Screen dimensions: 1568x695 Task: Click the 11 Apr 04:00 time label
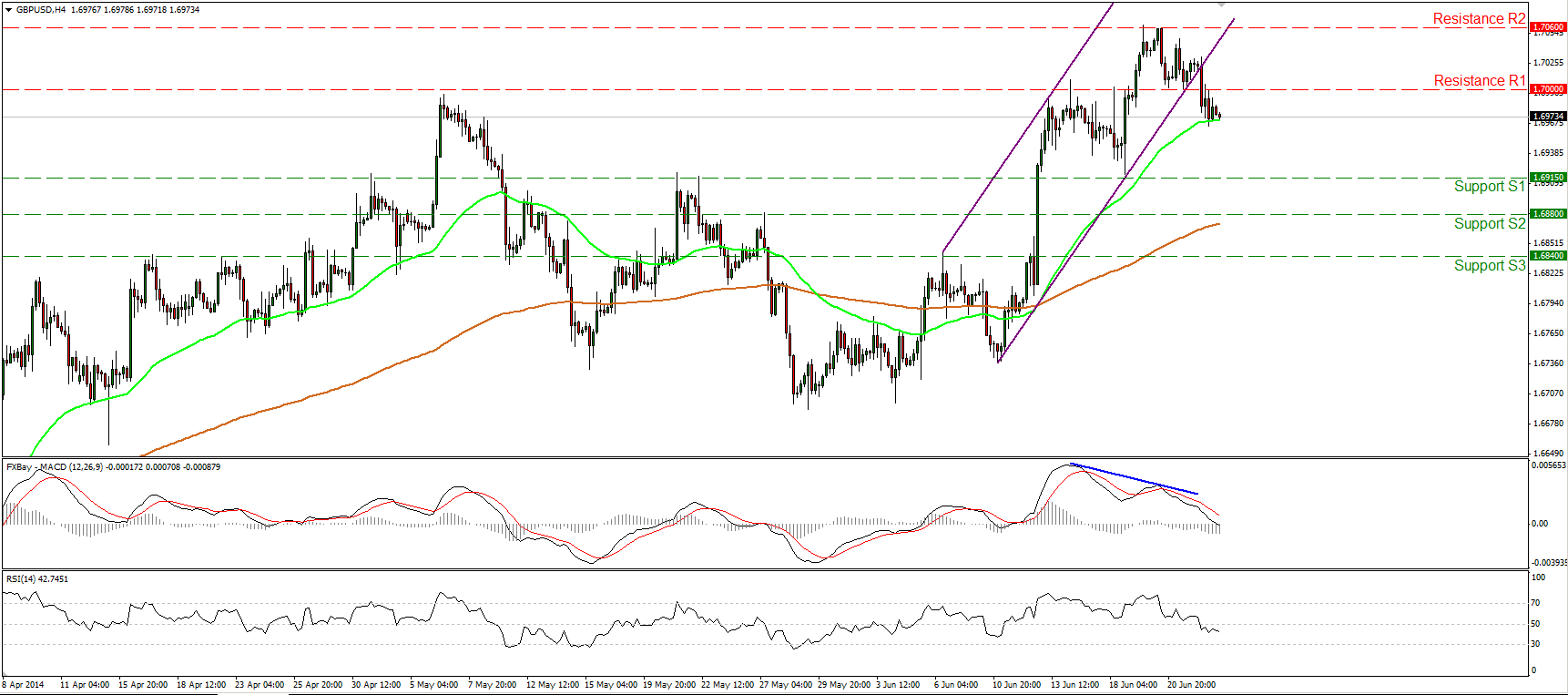click(85, 685)
